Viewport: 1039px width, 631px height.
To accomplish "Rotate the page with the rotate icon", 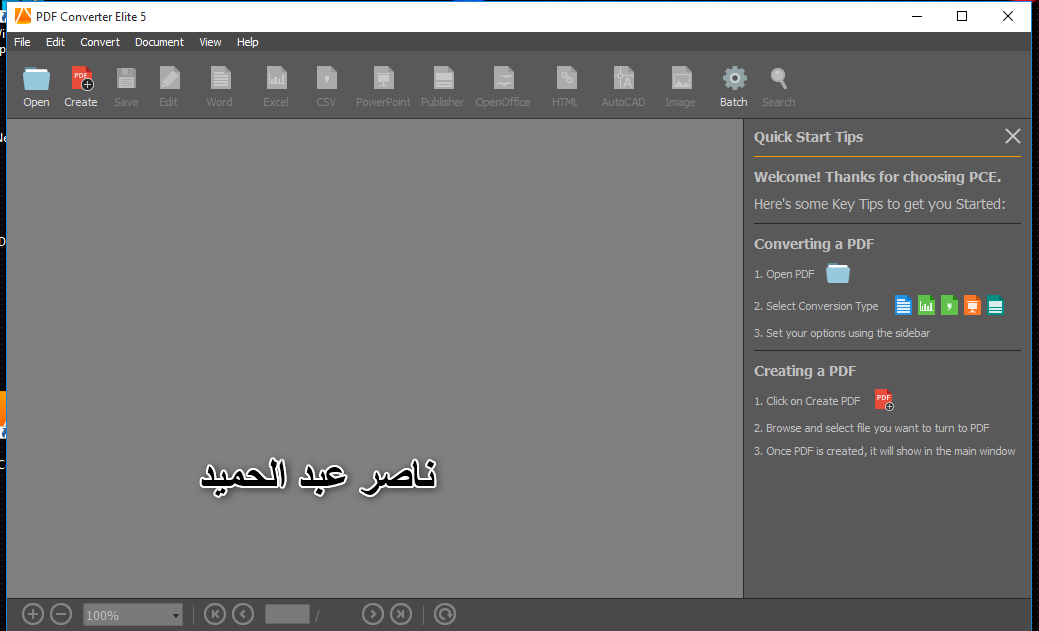I will tap(445, 614).
